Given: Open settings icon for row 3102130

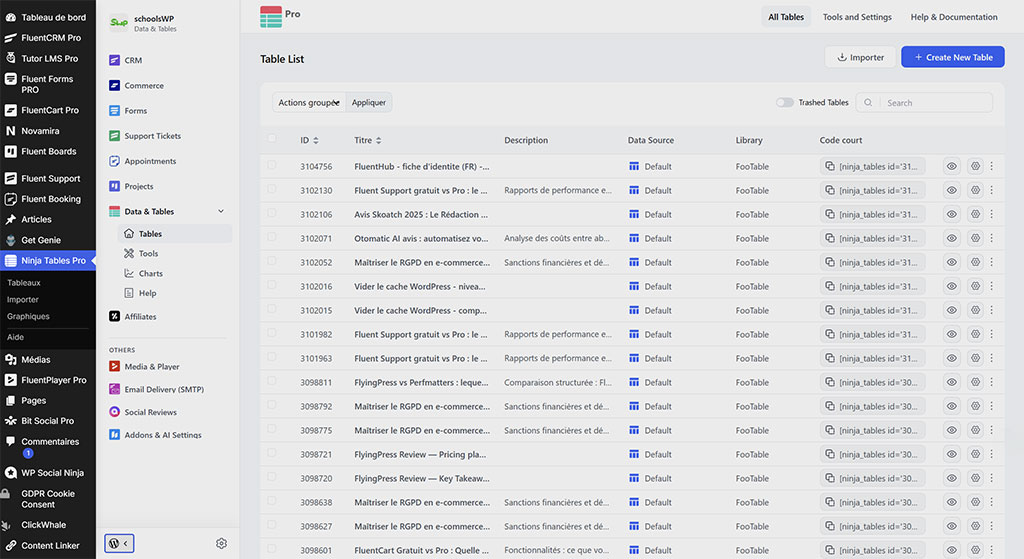Looking at the screenshot, I should coord(975,190).
